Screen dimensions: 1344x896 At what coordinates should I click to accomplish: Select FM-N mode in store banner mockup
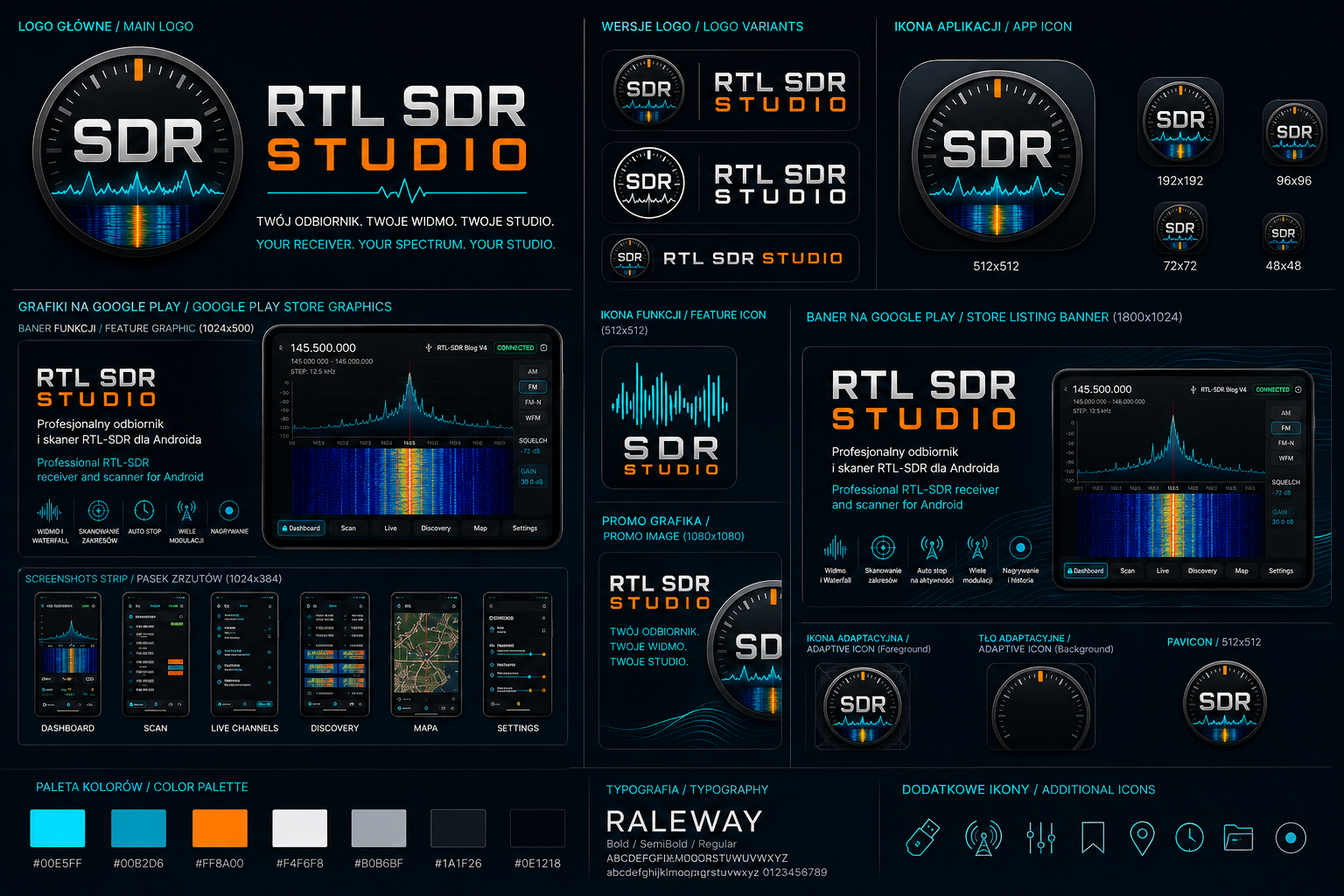tap(1285, 443)
